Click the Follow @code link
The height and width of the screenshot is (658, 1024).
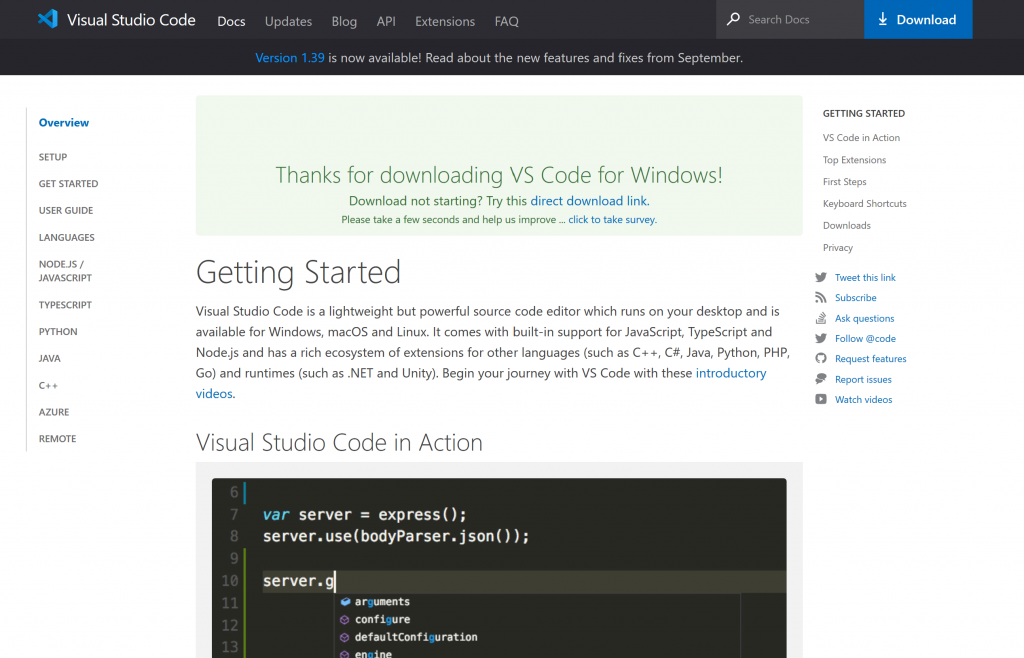point(865,339)
